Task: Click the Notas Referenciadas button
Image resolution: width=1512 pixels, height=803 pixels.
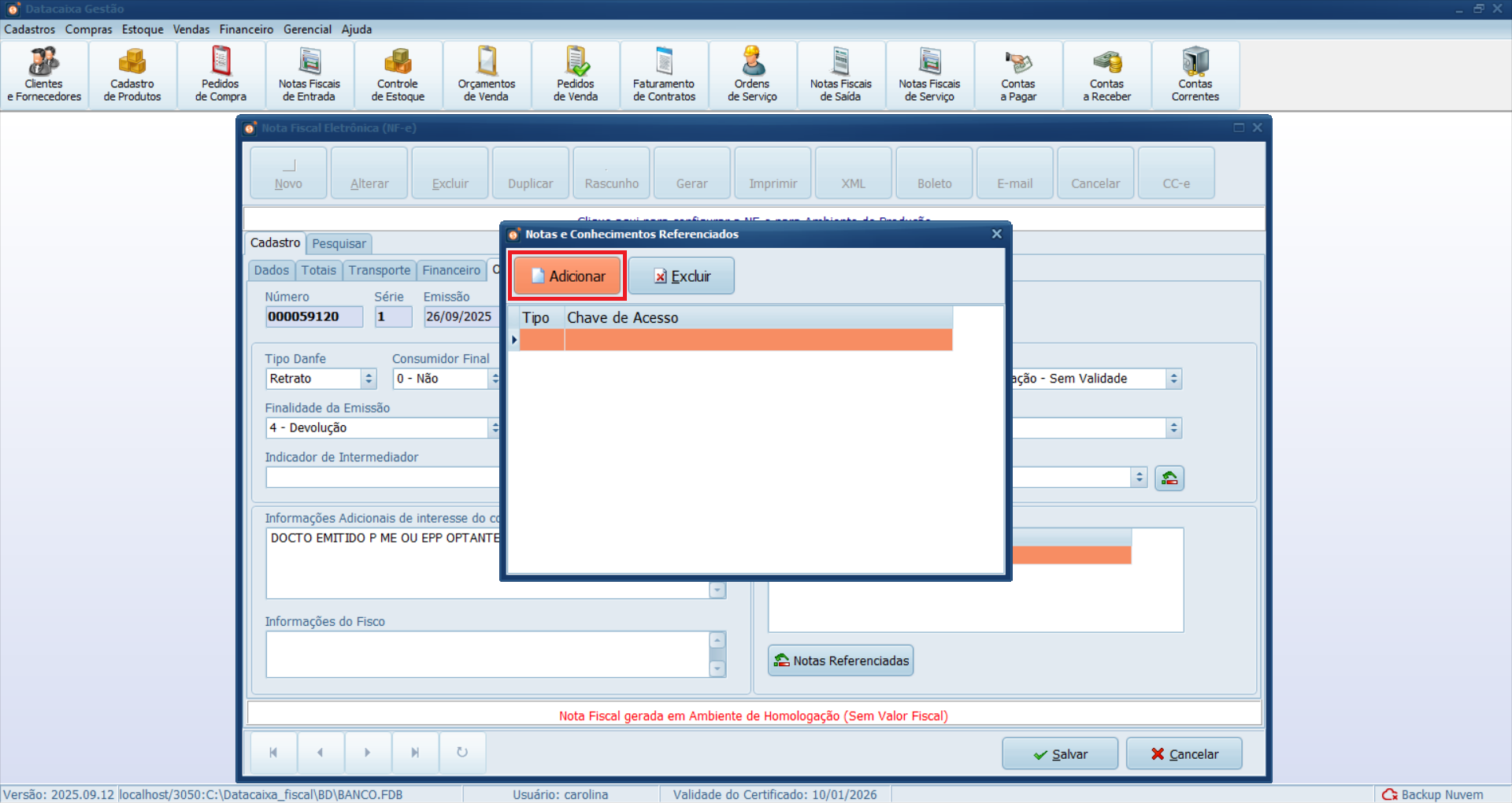Action: point(841,661)
